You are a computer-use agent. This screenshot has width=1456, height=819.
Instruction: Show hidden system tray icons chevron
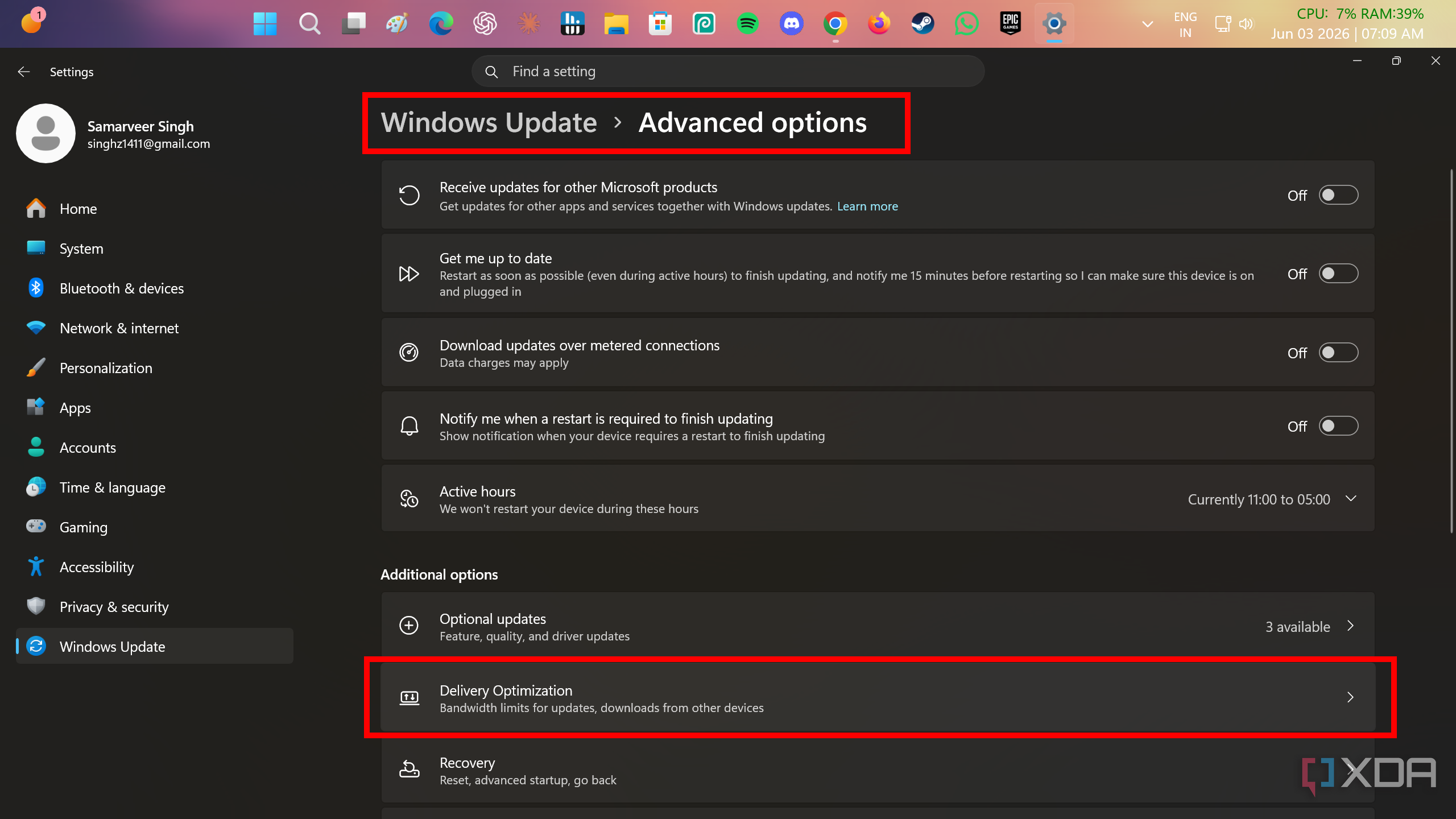pyautogui.click(x=1148, y=24)
